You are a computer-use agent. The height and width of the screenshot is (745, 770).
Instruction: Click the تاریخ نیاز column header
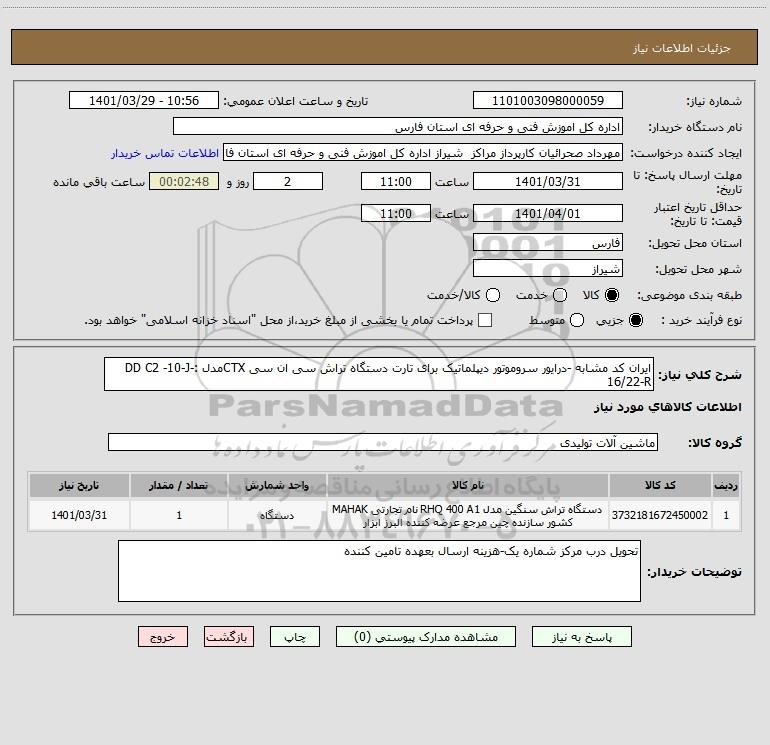point(79,485)
